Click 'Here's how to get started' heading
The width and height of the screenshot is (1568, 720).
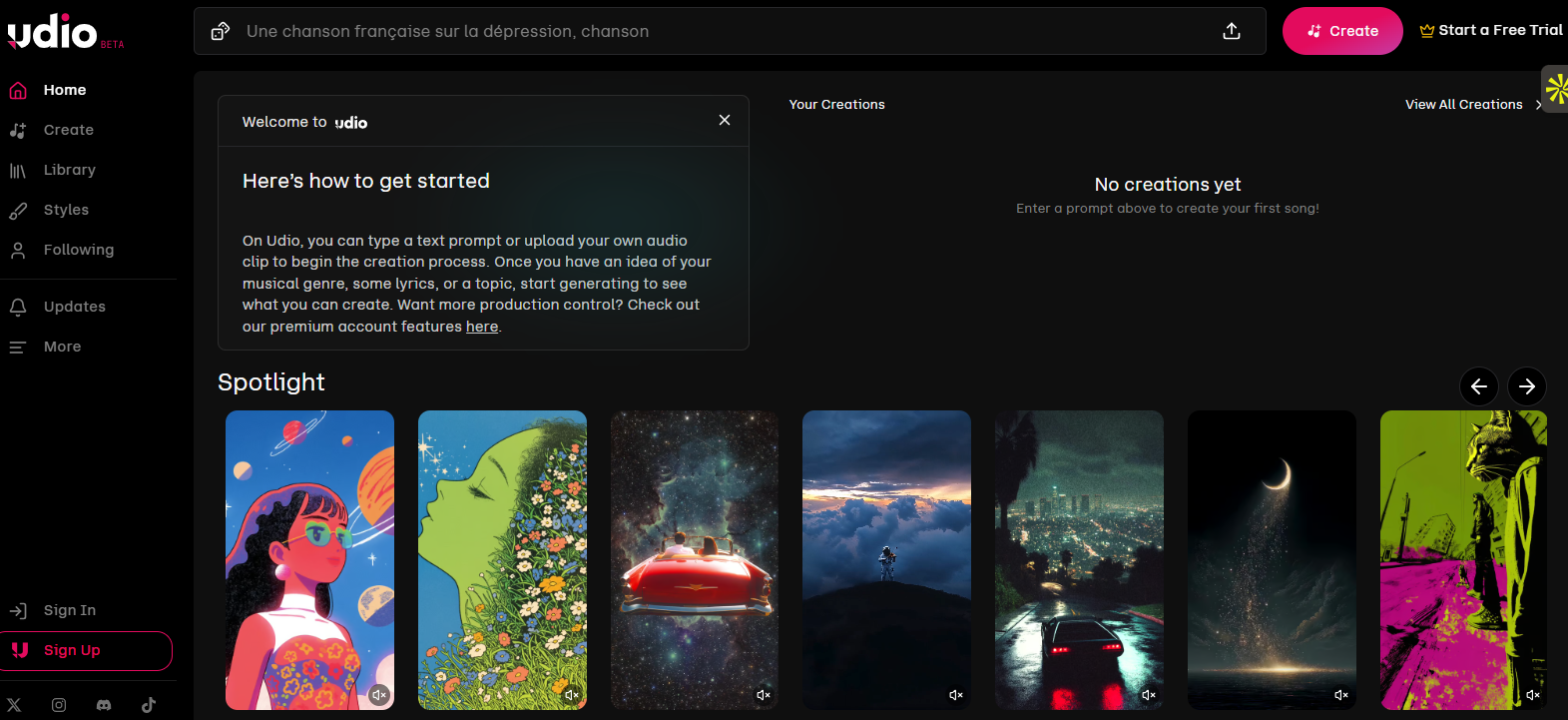[366, 181]
